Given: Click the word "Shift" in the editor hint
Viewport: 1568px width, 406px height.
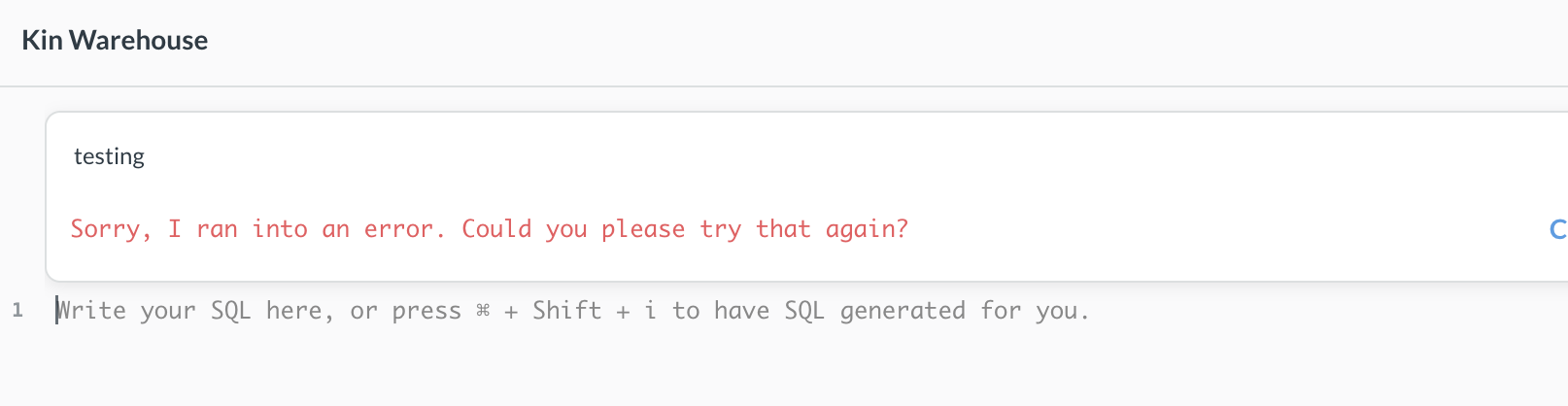Looking at the screenshot, I should 567,311.
